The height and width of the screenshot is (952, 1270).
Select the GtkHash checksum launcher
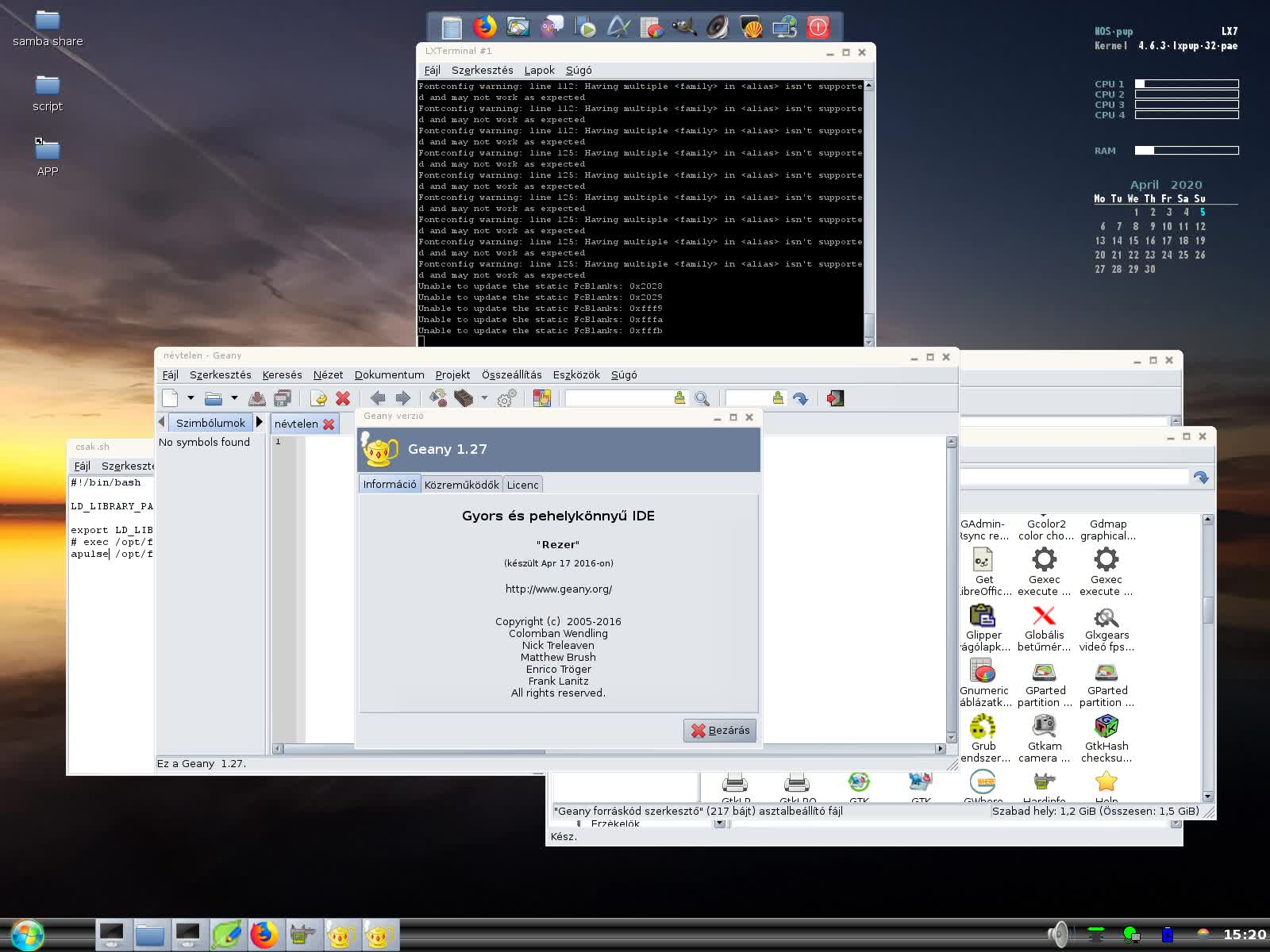click(1106, 739)
